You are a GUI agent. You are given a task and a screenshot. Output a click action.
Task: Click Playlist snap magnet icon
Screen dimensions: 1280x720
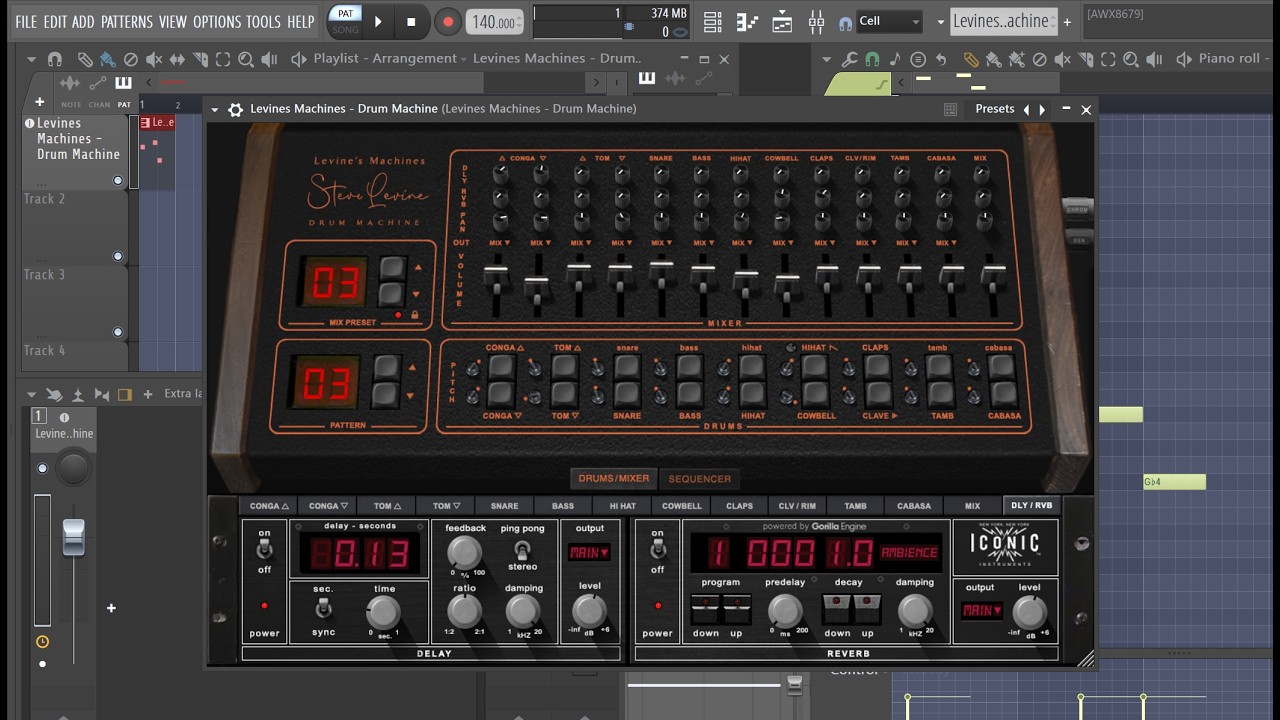coord(55,59)
